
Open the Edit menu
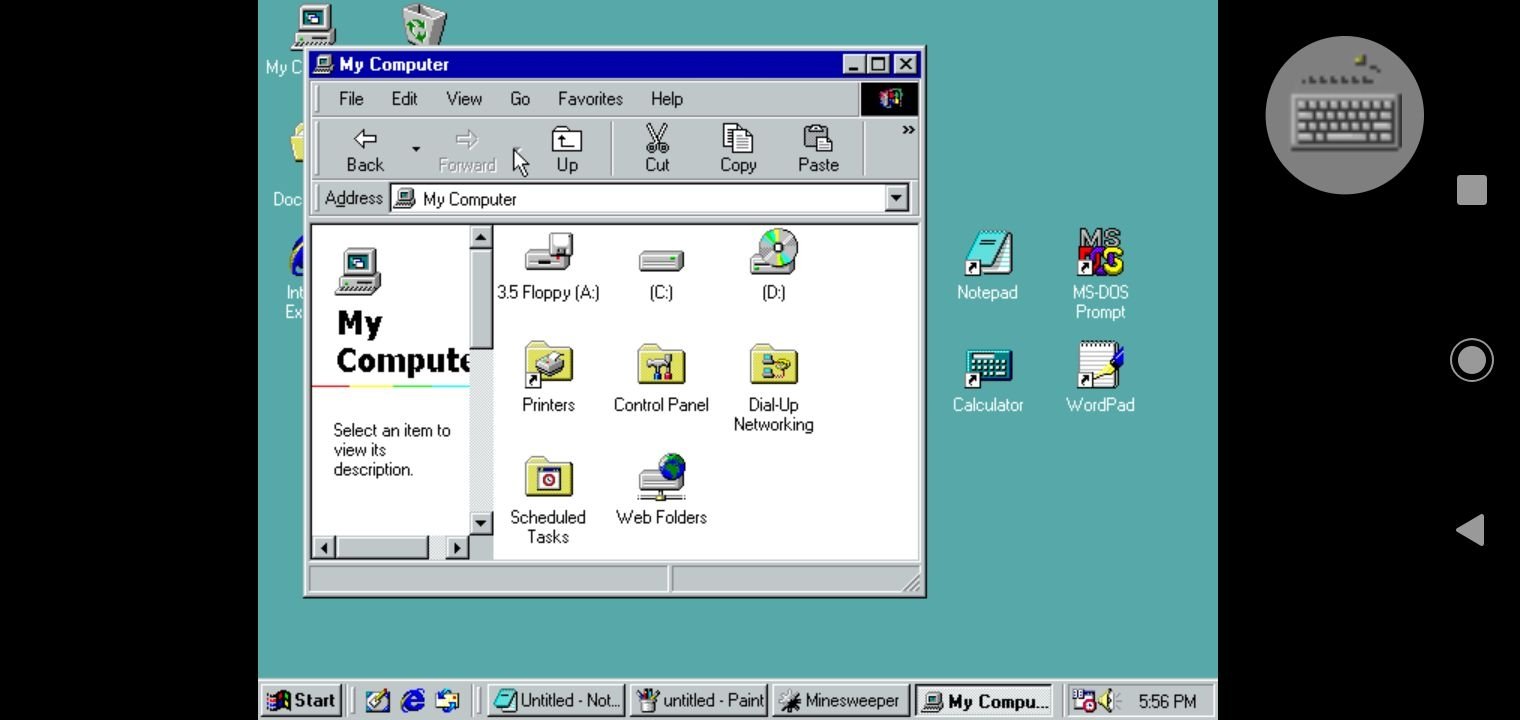[x=404, y=99]
